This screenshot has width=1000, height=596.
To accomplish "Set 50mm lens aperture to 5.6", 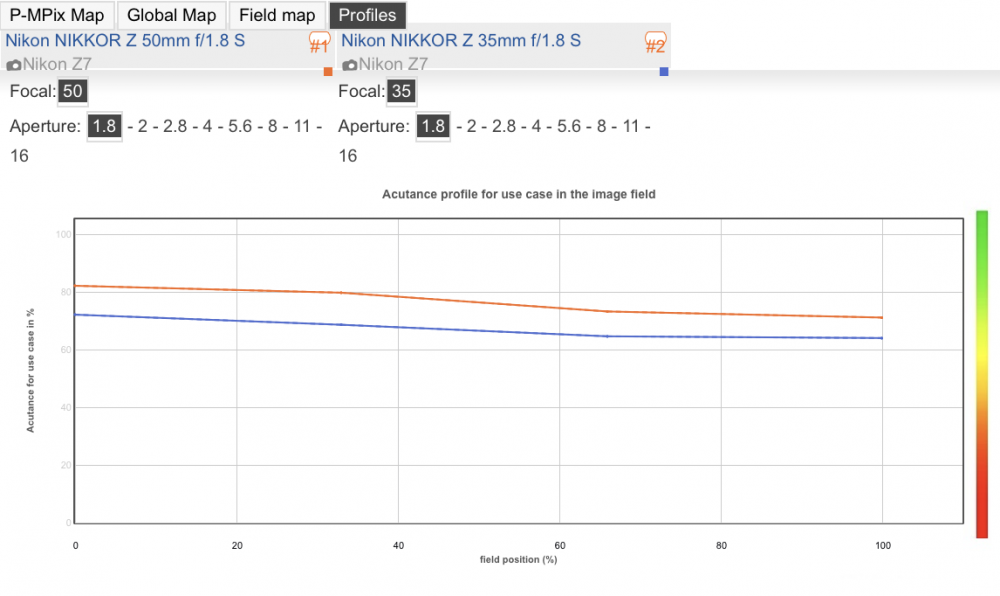I will pyautogui.click(x=240, y=126).
